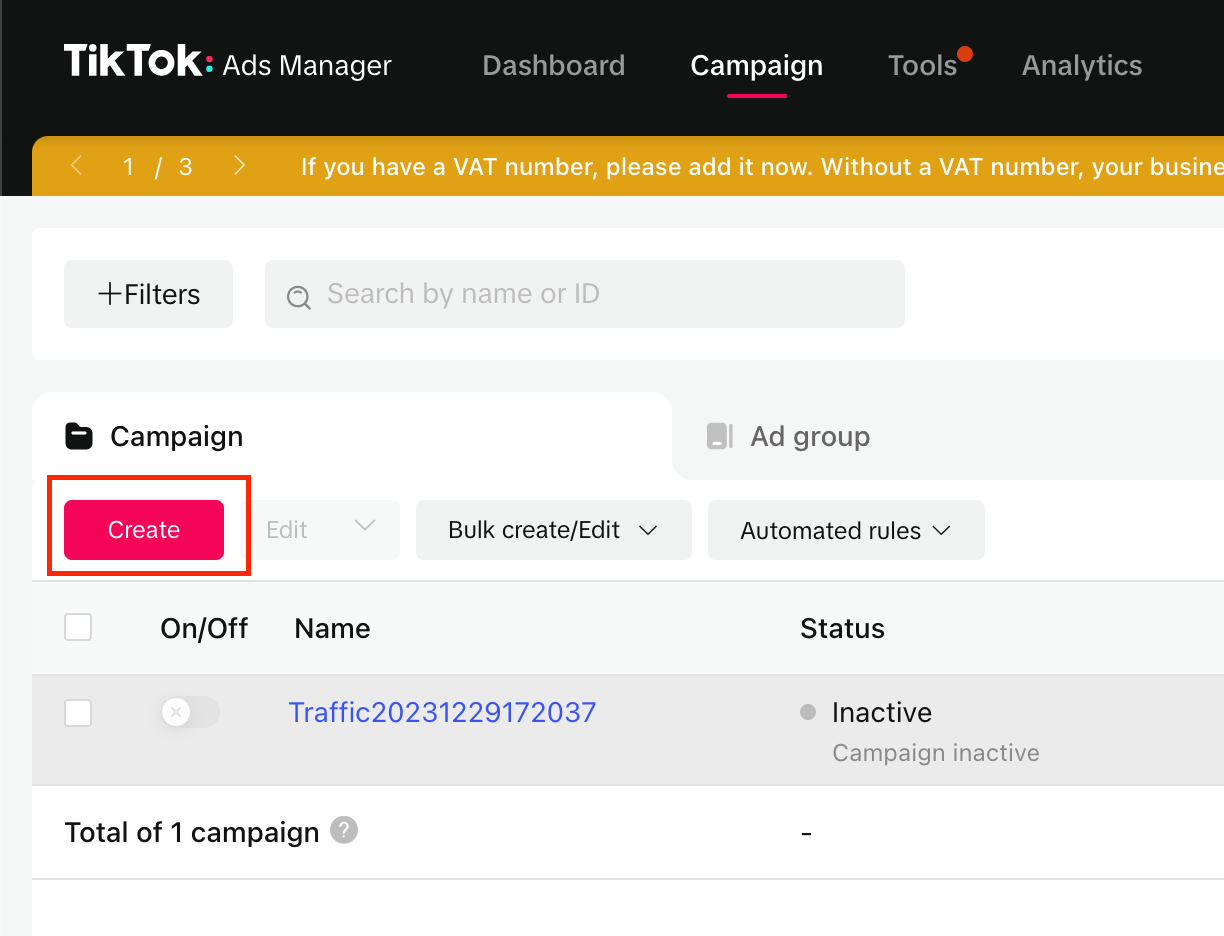Open the Tools menu
The height and width of the screenshot is (936, 1224).
tap(923, 66)
